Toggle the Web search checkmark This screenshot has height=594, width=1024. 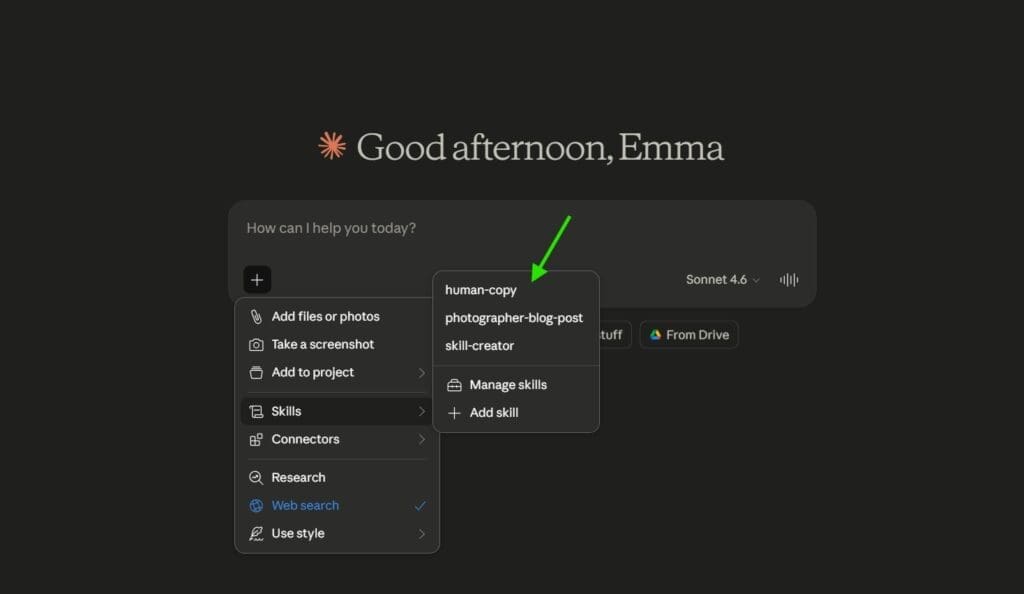coord(420,506)
